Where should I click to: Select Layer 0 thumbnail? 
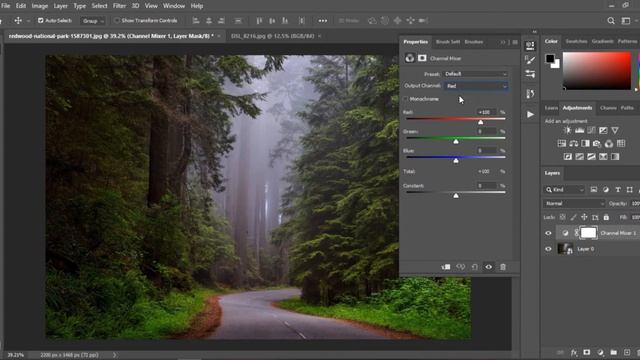(x=565, y=249)
